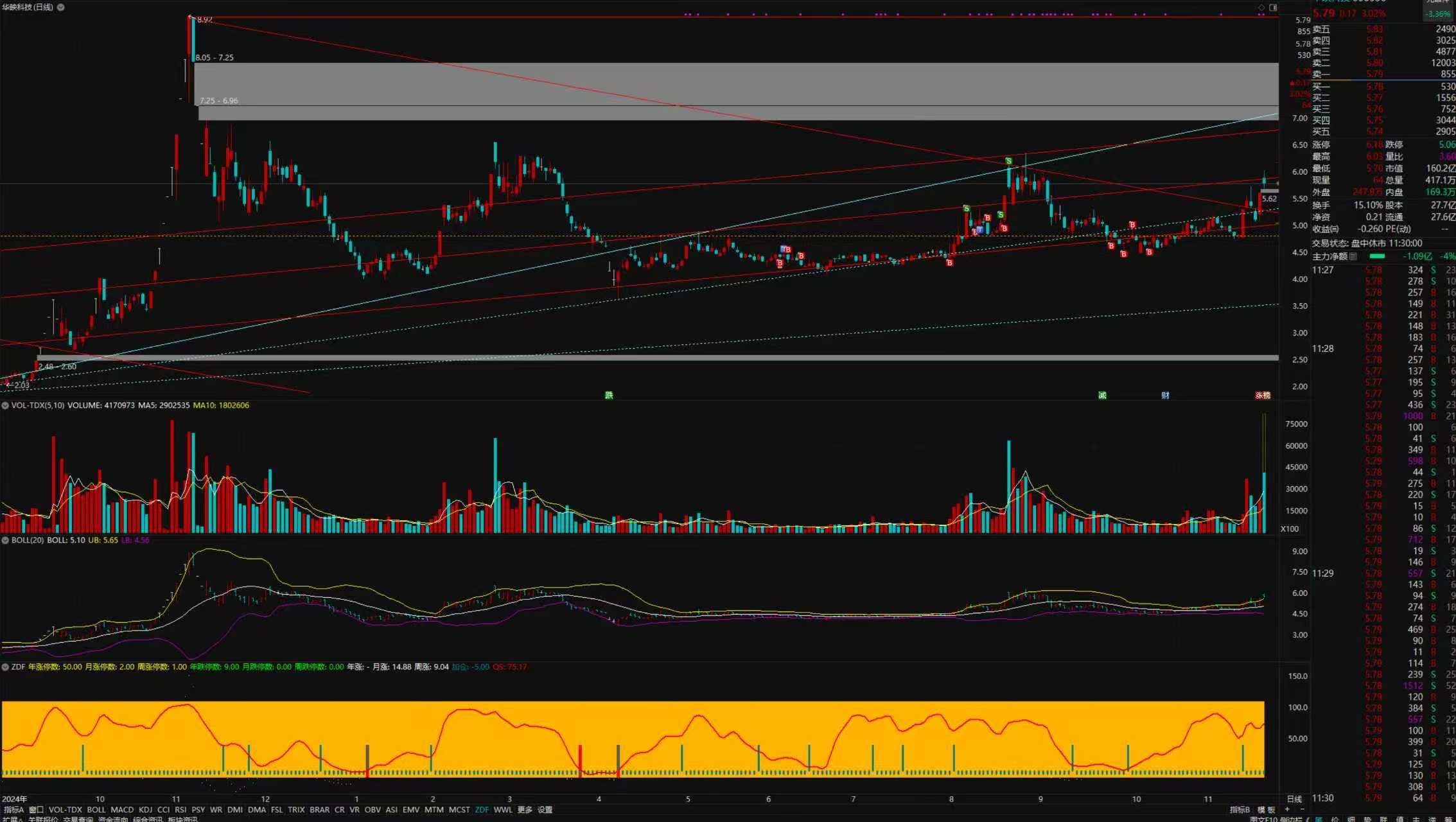Open the 指标A indicator selector

(13, 810)
